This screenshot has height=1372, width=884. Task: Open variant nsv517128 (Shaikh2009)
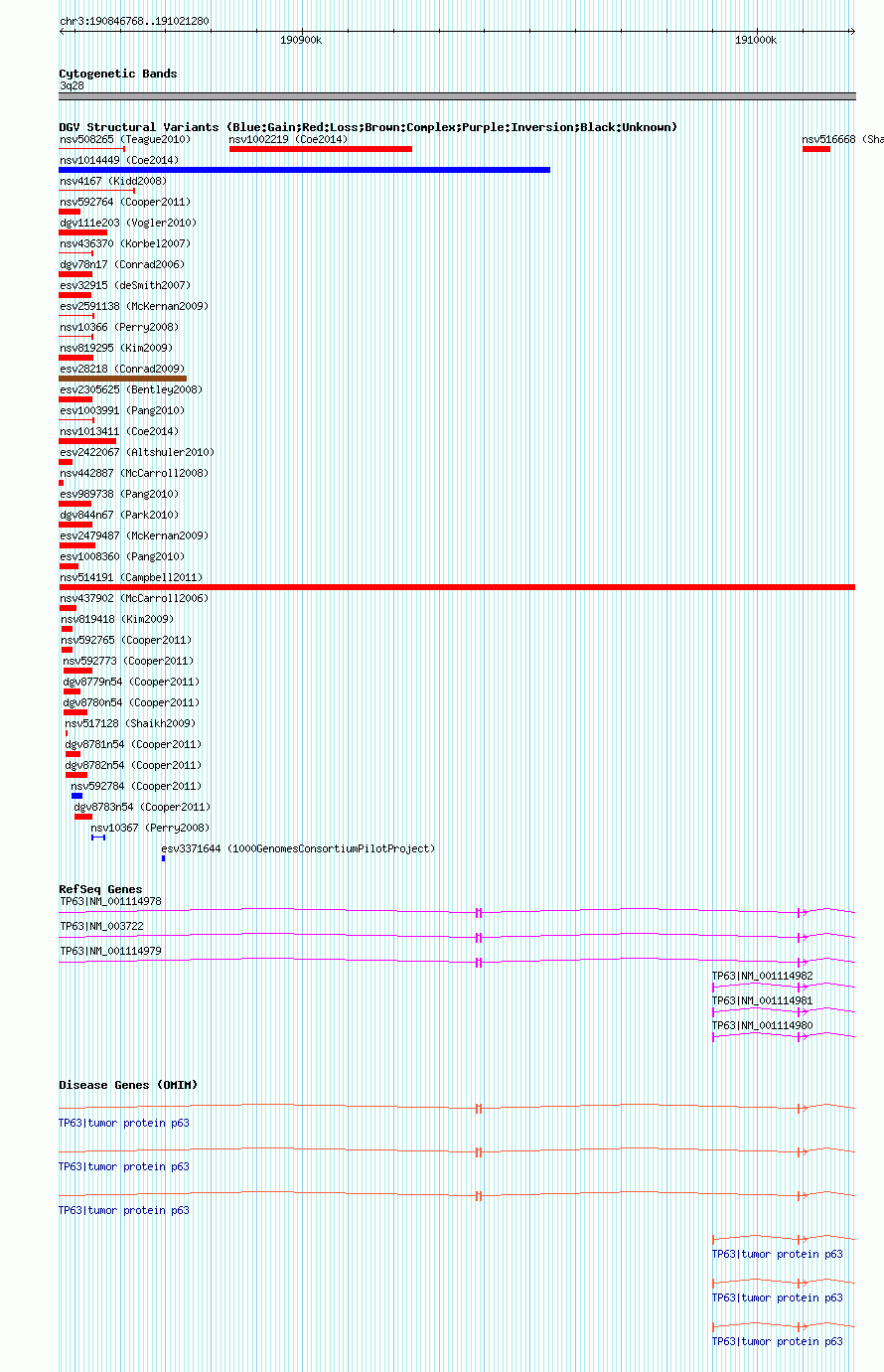131,723
